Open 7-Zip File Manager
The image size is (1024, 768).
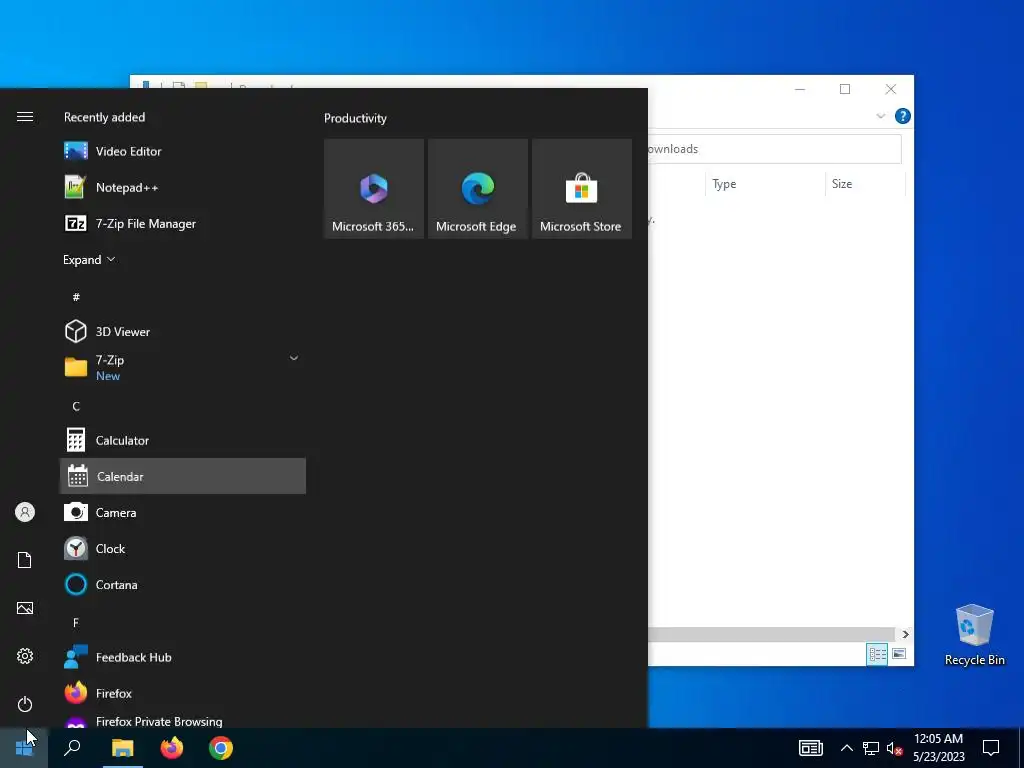183,223
